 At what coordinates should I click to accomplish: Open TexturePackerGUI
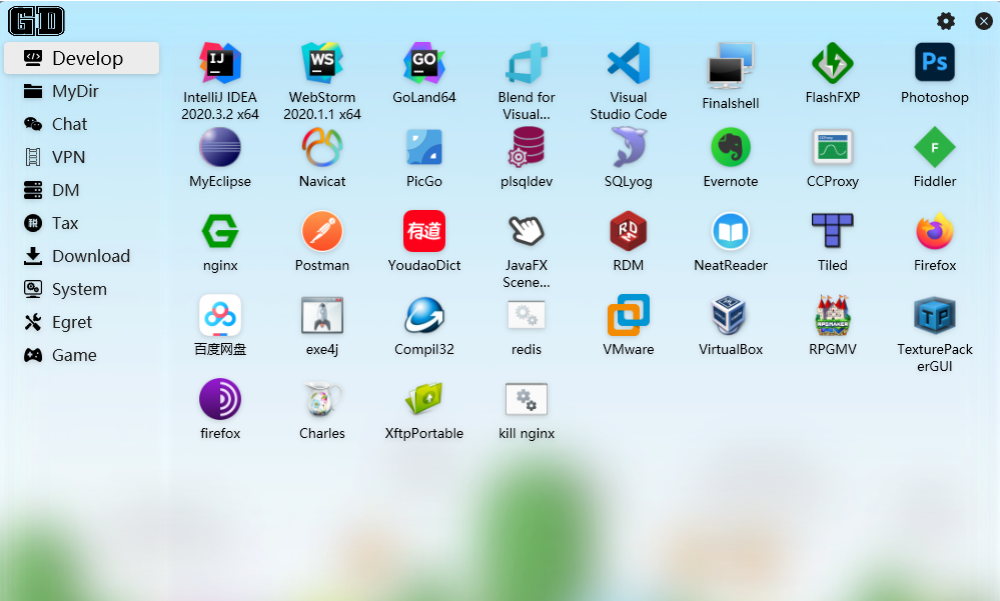point(934,315)
